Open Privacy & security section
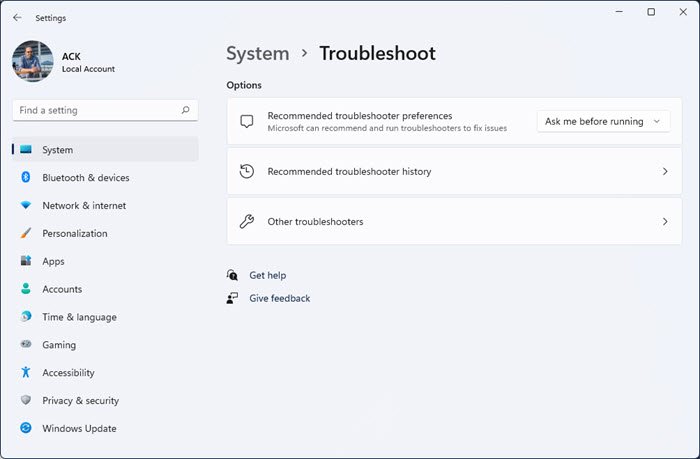This screenshot has height=459, width=700. click(x=80, y=401)
